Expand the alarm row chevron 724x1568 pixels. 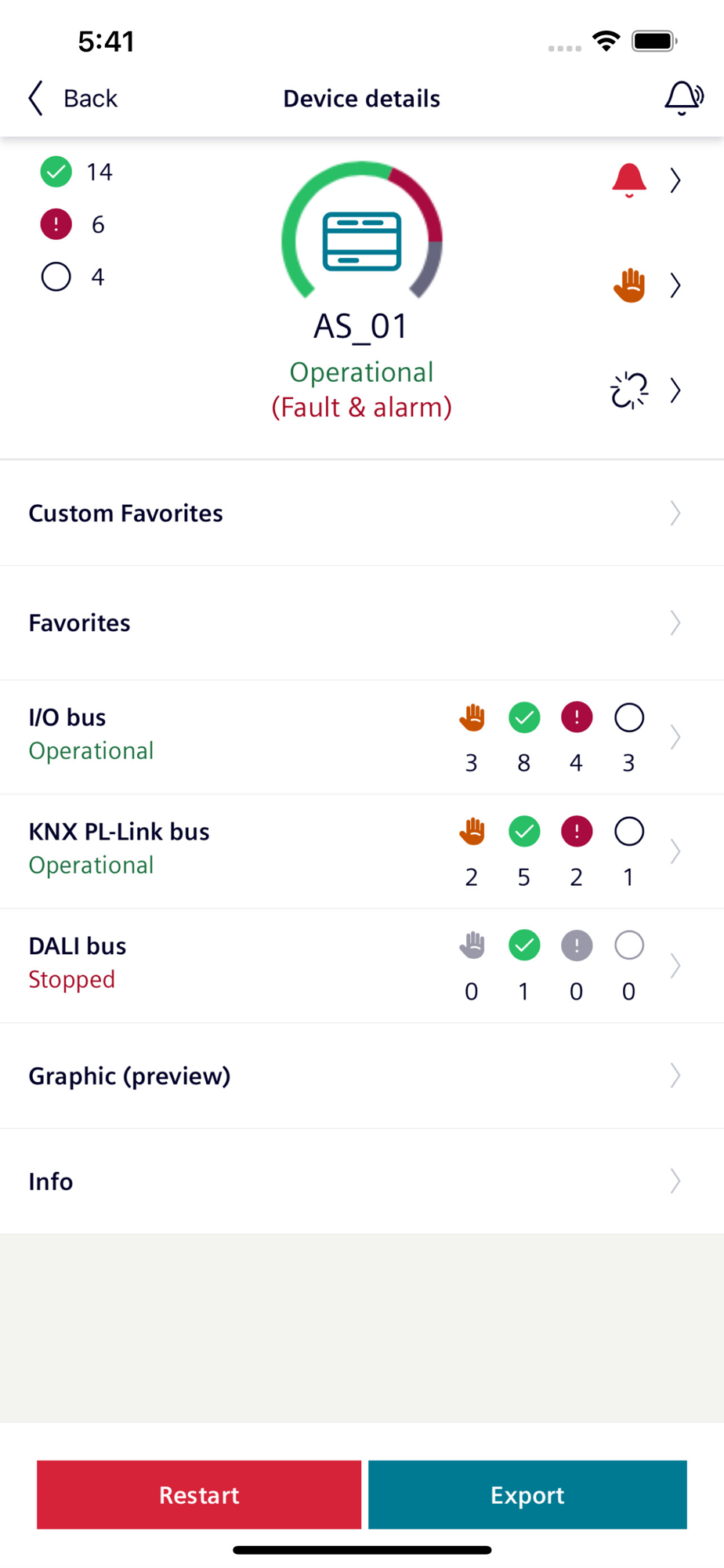tap(675, 180)
